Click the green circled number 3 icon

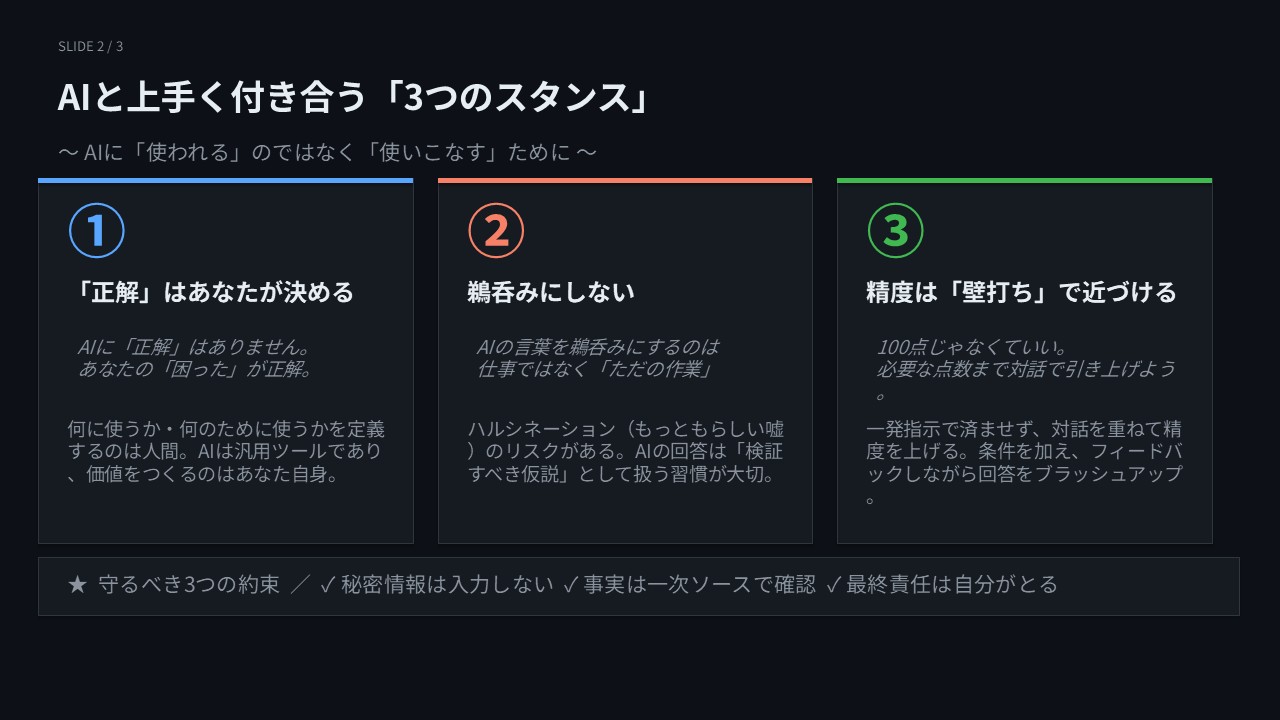click(895, 230)
